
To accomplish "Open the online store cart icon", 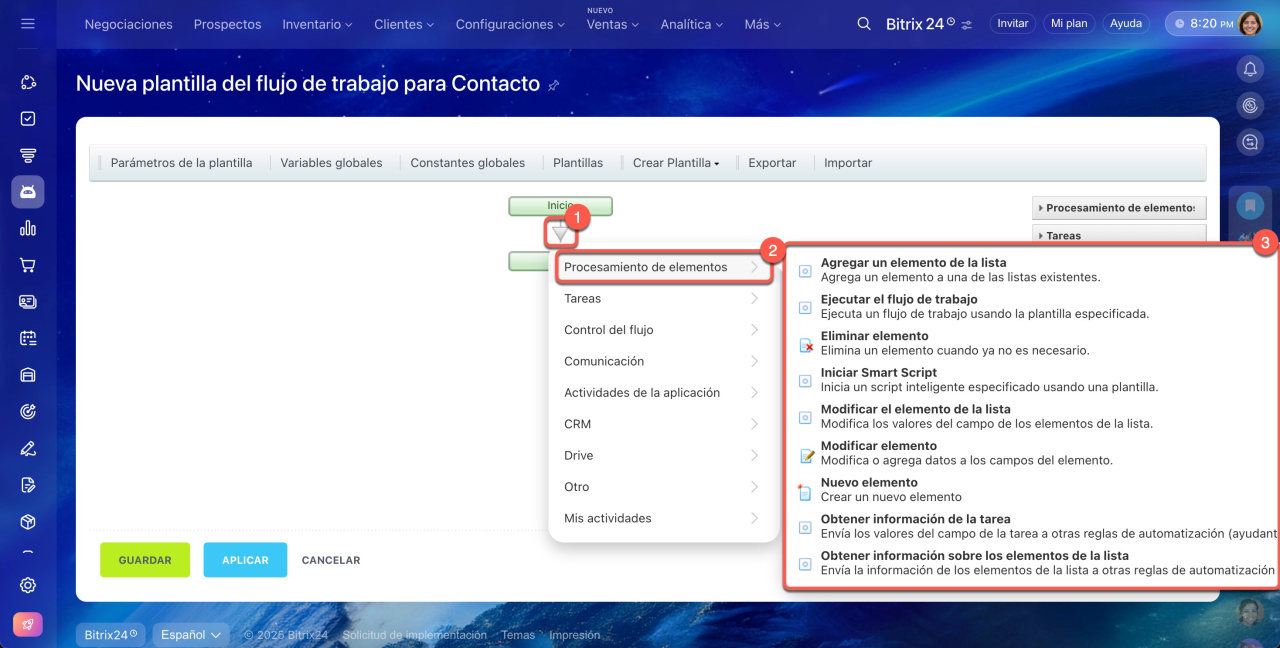I will point(28,265).
